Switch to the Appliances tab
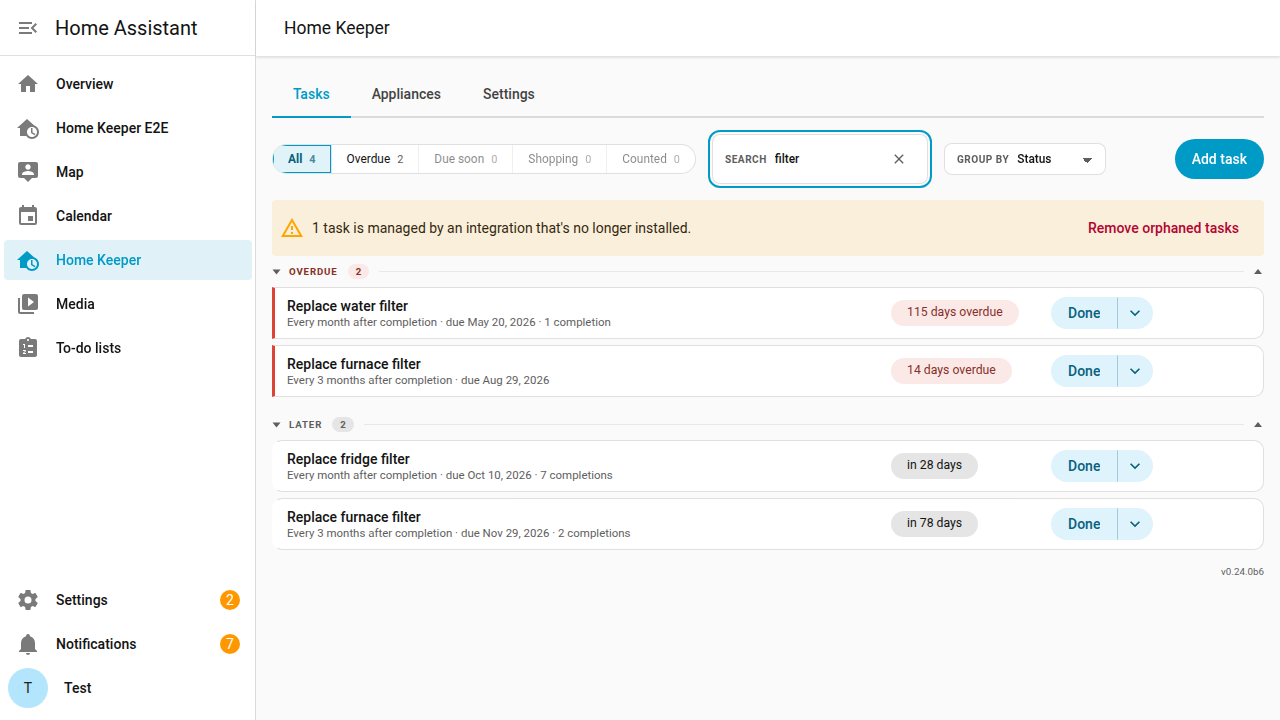Viewport: 1280px width, 720px height. [x=406, y=94]
